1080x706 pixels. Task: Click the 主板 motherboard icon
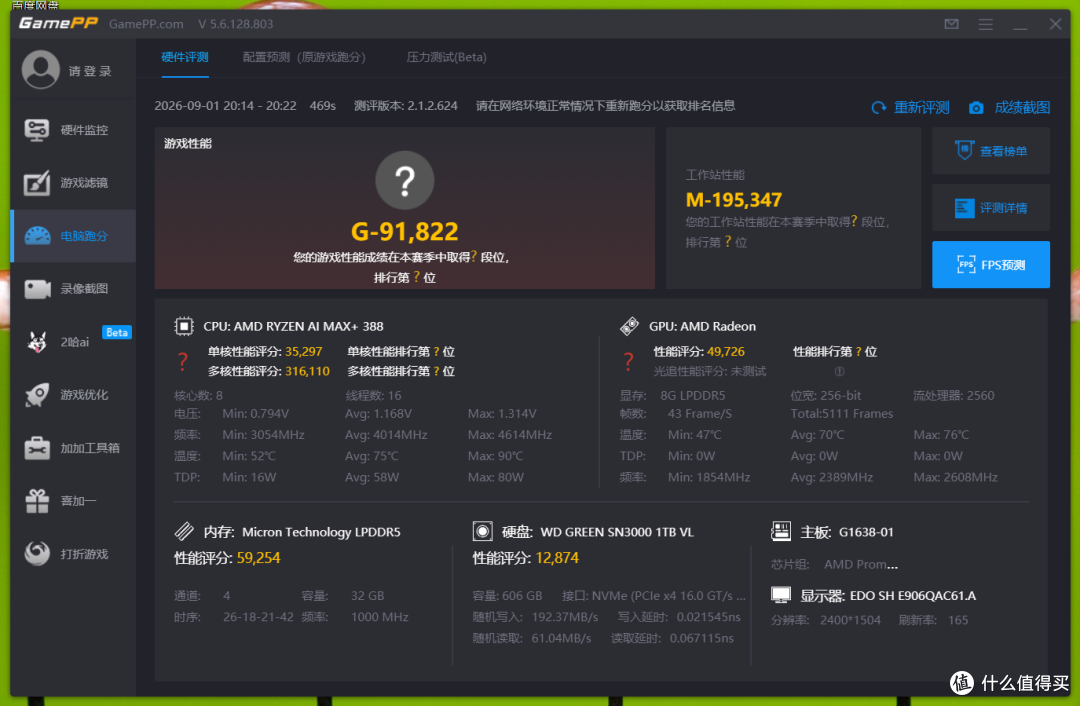pos(780,531)
